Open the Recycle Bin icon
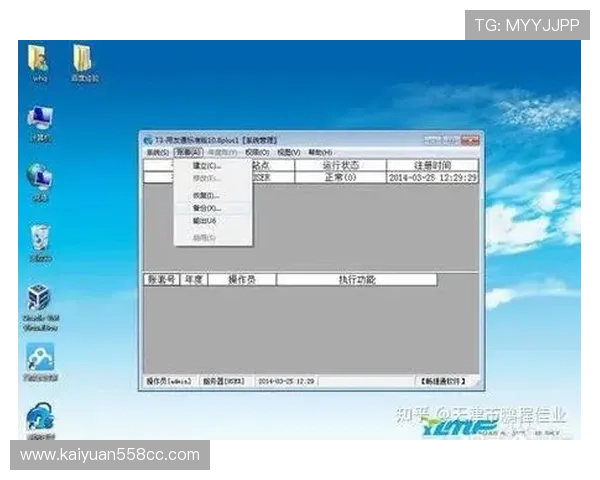 [40, 240]
